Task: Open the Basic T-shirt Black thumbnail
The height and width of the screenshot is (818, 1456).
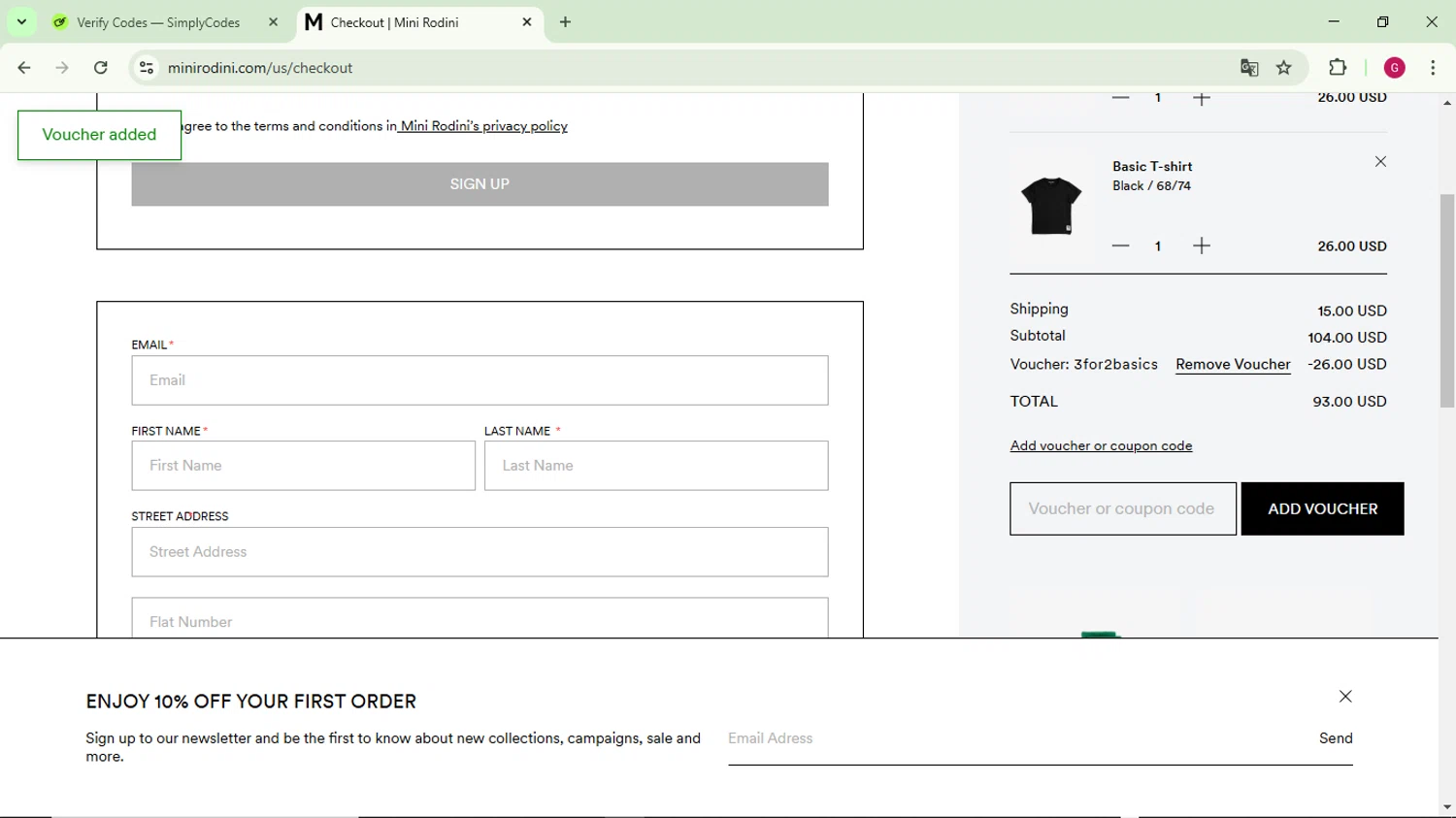Action: (x=1051, y=206)
